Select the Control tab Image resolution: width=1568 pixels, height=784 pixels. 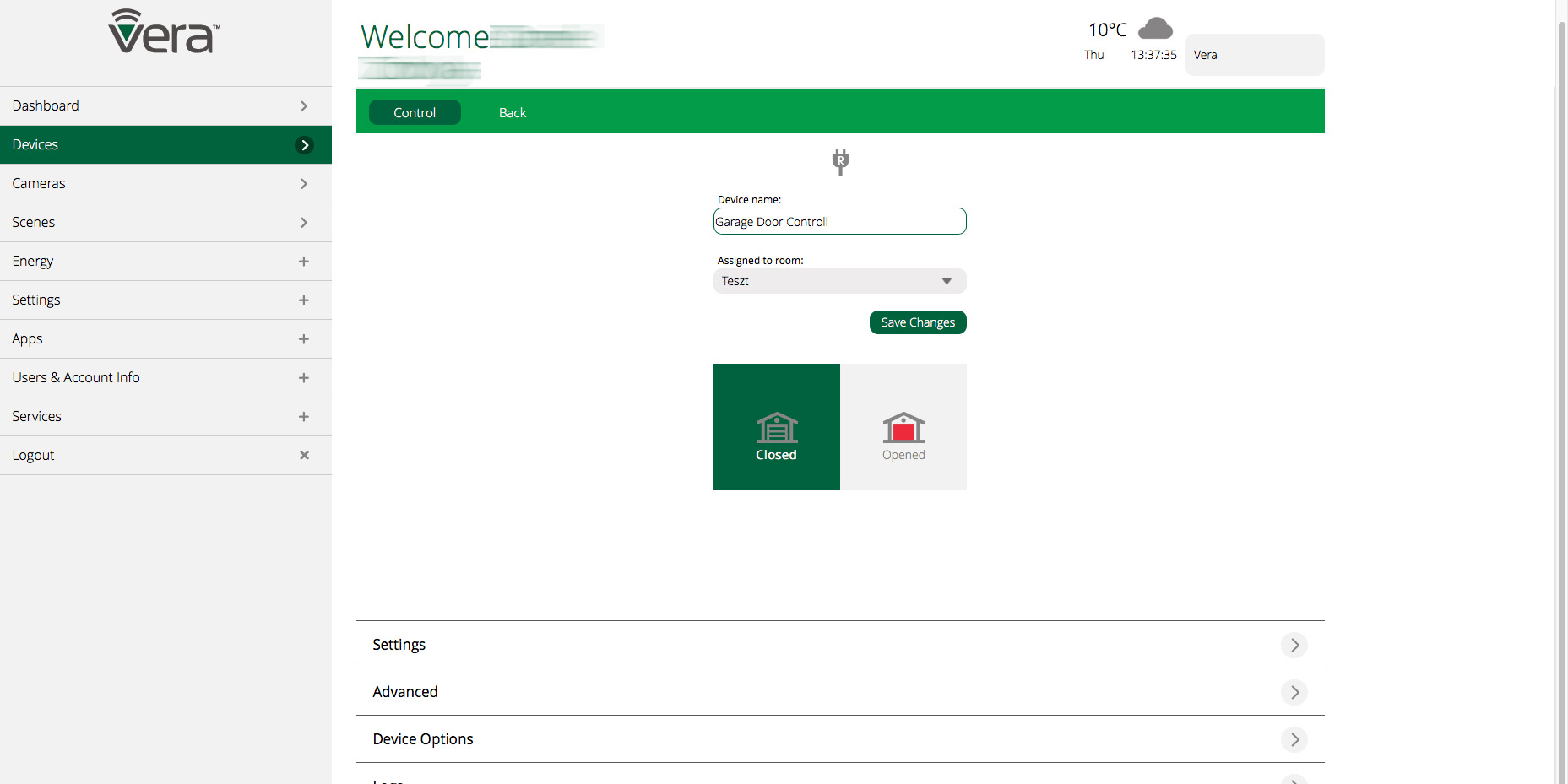pyautogui.click(x=415, y=112)
